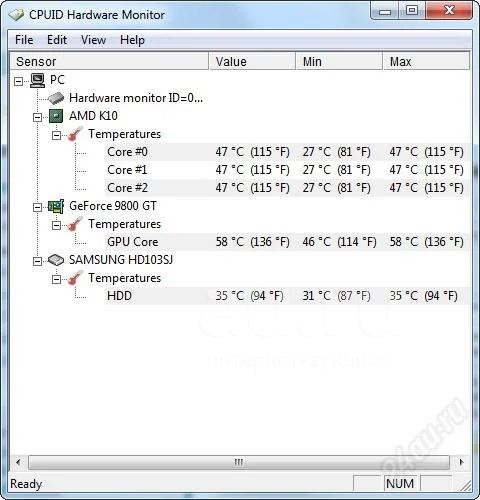Click the GeForce 9800 GT card icon
Image resolution: width=480 pixels, height=500 pixels.
(56, 206)
